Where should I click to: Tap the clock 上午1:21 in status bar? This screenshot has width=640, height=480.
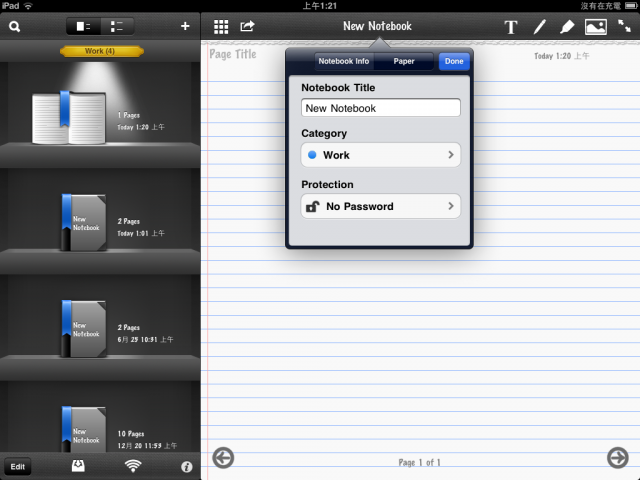(320, 6)
